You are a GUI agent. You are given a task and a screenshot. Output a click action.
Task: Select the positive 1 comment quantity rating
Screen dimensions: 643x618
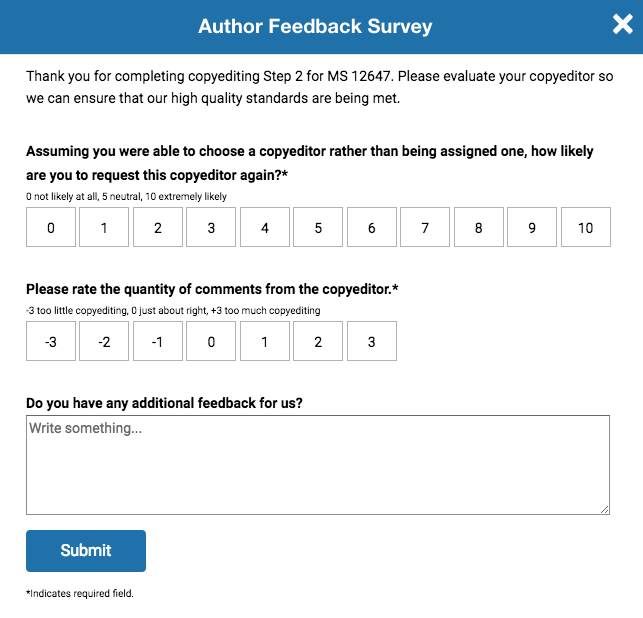click(x=265, y=341)
